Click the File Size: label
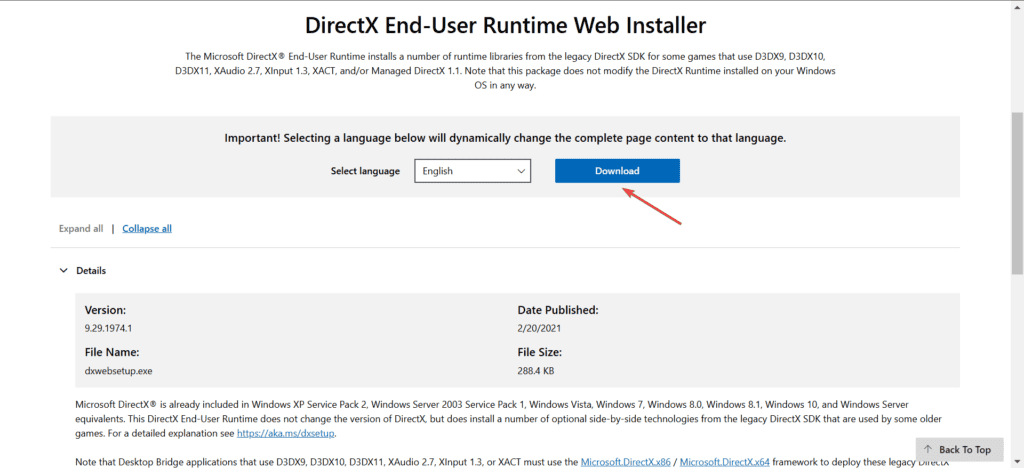 (539, 352)
